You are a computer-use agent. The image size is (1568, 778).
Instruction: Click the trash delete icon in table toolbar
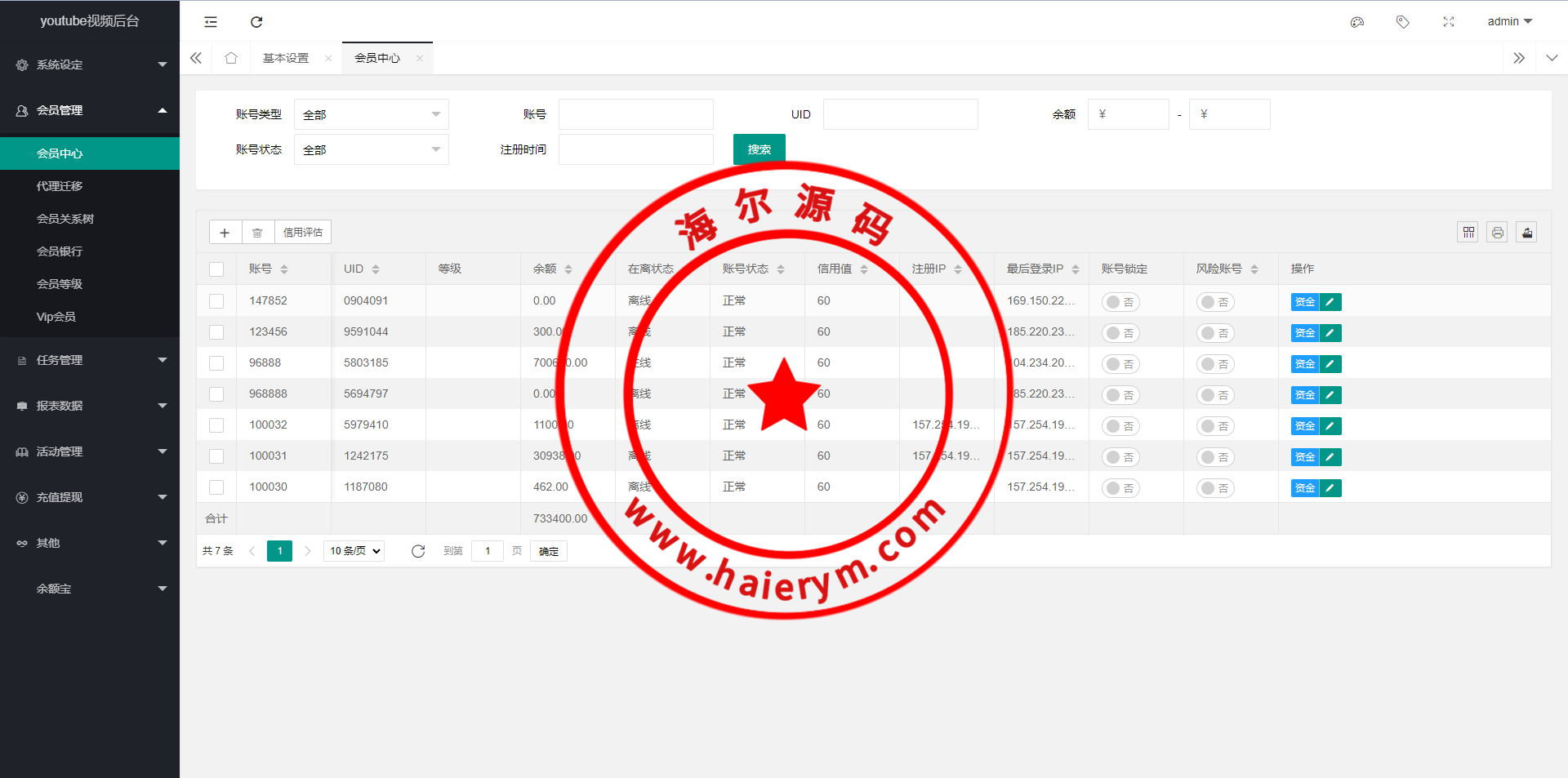[x=257, y=233]
